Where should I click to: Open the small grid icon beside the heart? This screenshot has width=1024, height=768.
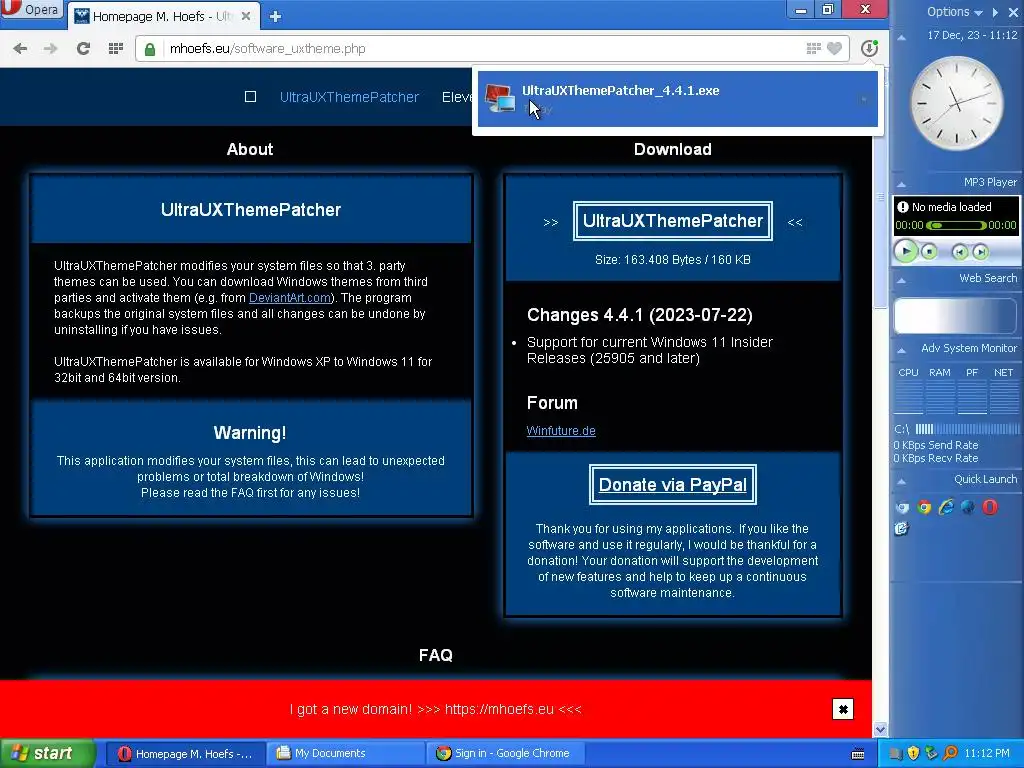click(813, 48)
